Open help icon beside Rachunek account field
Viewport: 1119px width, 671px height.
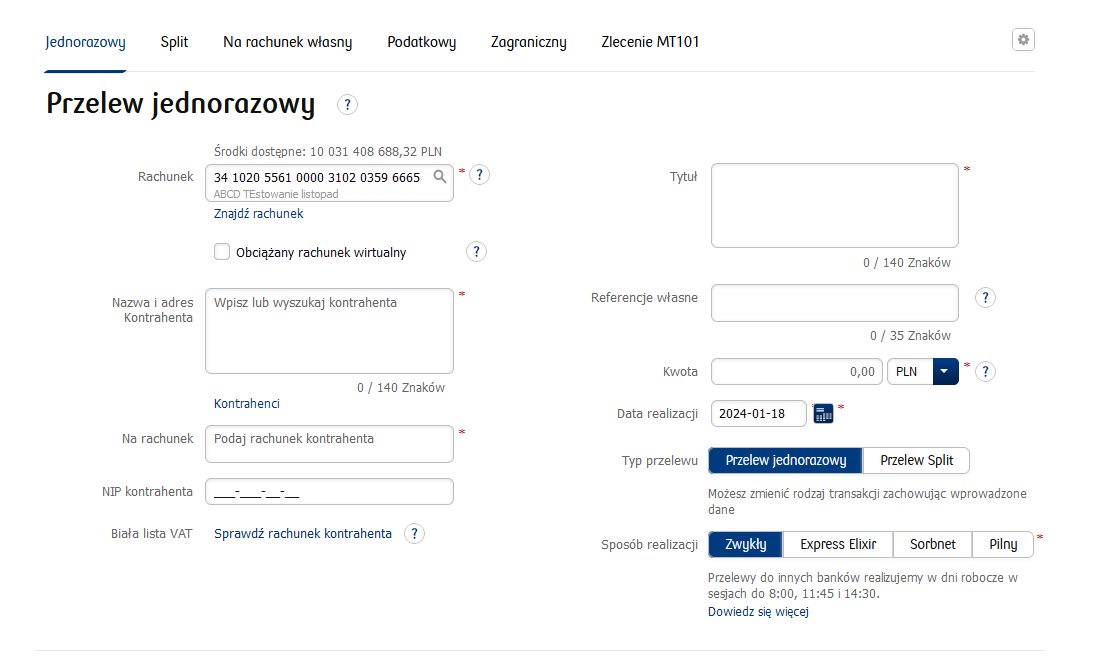[479, 175]
